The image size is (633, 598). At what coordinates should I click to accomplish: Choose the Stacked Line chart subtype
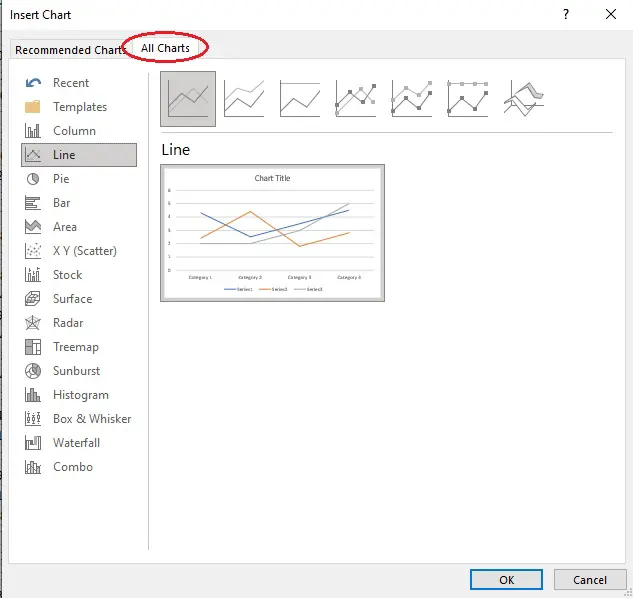click(x=244, y=99)
